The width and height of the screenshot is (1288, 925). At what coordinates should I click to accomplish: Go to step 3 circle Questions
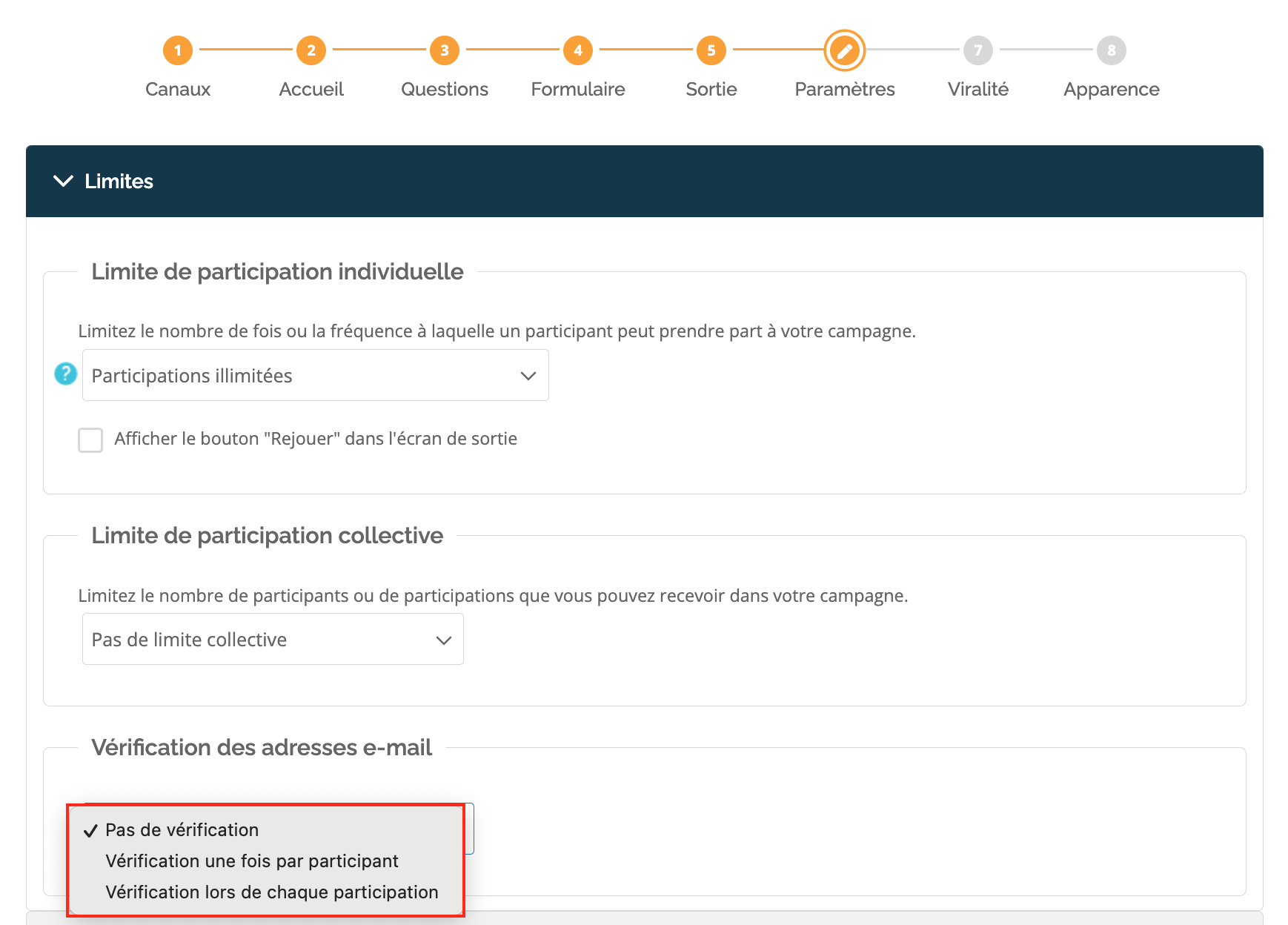coord(445,50)
